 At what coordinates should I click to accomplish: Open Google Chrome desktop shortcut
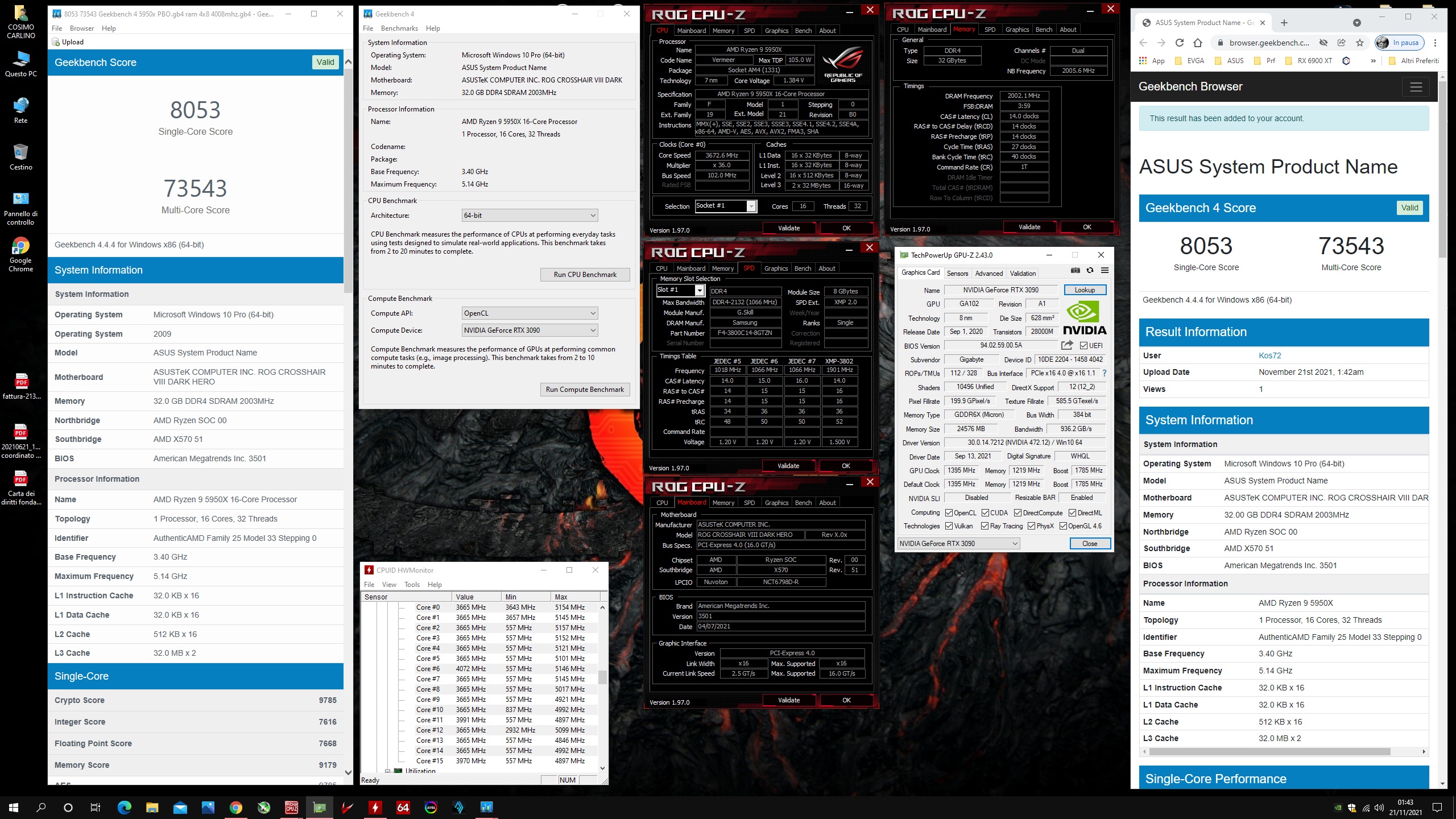coord(21,254)
